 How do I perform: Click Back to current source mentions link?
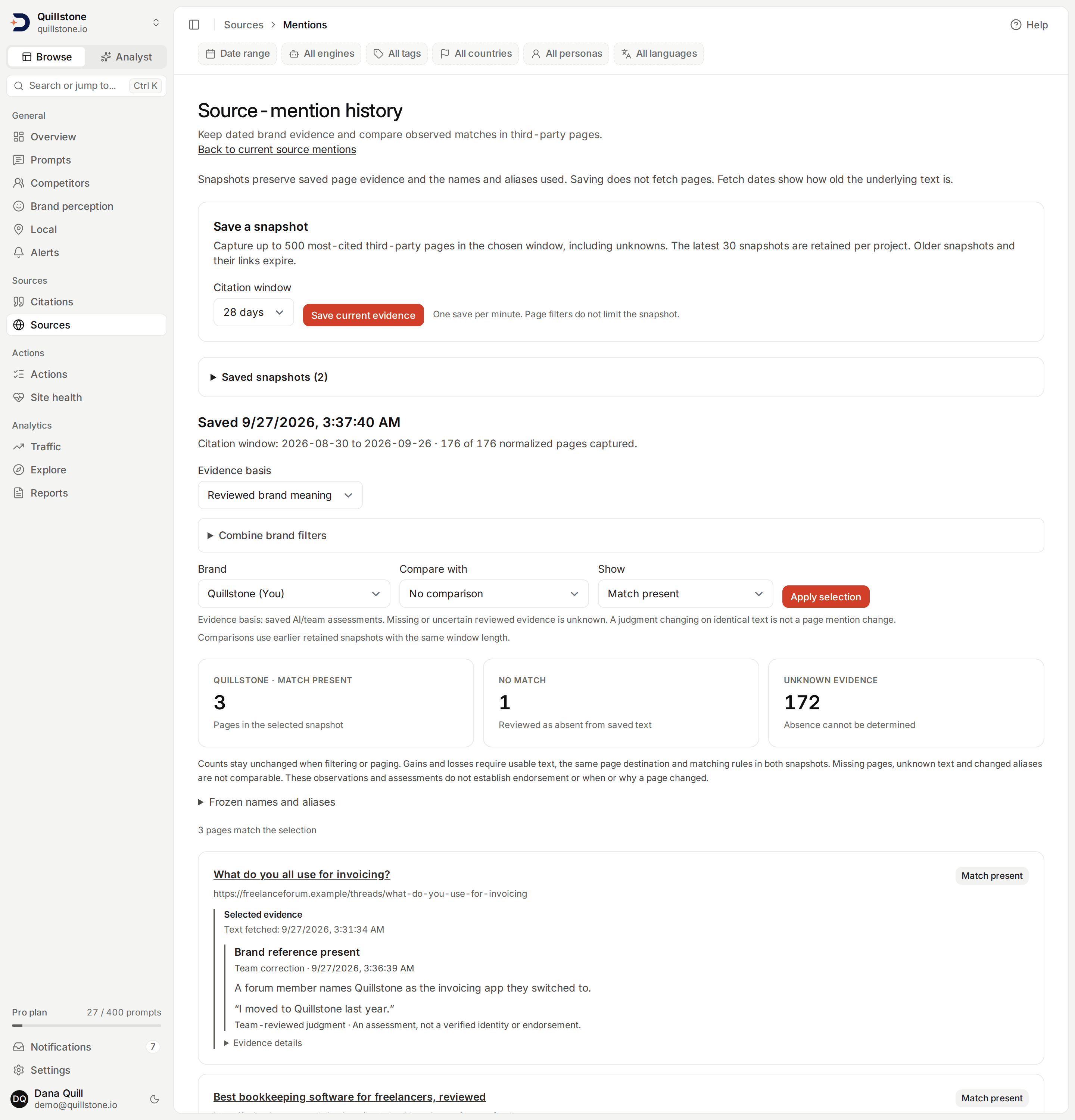pyautogui.click(x=277, y=150)
